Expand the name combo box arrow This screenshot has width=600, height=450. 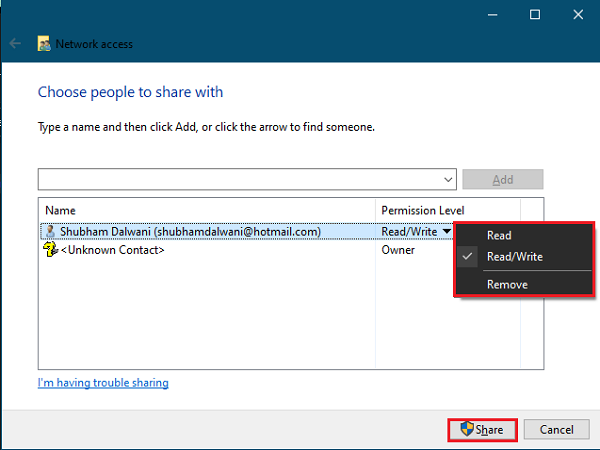[x=449, y=179]
